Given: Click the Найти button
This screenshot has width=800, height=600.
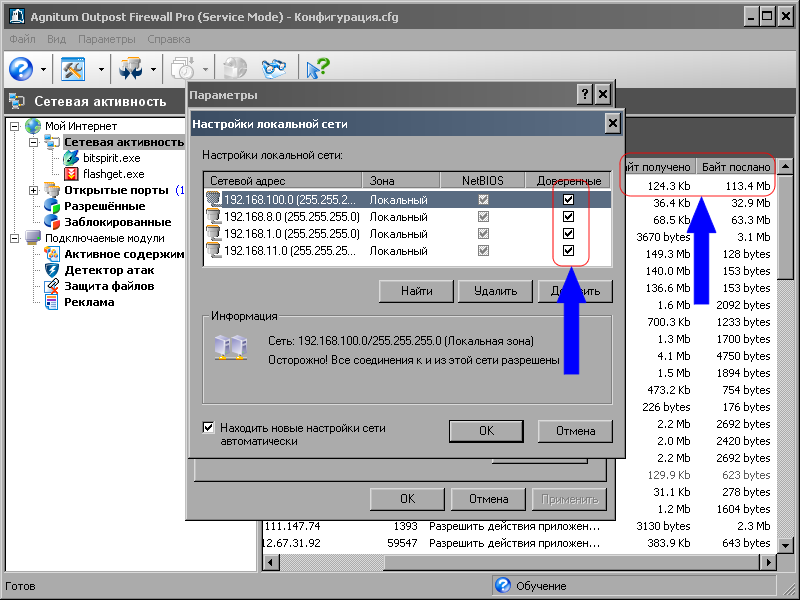Looking at the screenshot, I should [x=416, y=291].
